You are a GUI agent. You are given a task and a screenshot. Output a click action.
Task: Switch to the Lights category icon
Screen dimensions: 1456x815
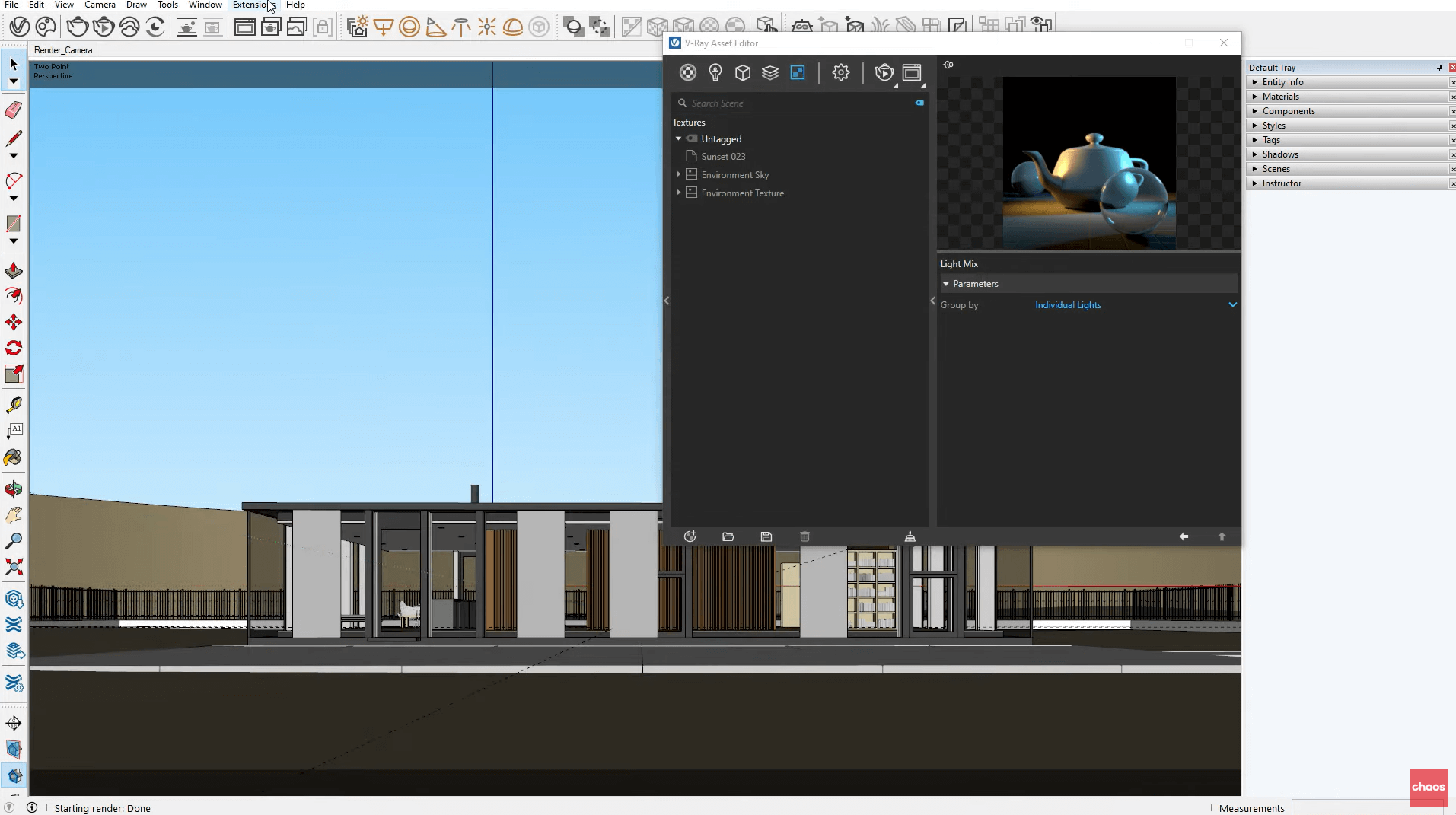pos(715,72)
